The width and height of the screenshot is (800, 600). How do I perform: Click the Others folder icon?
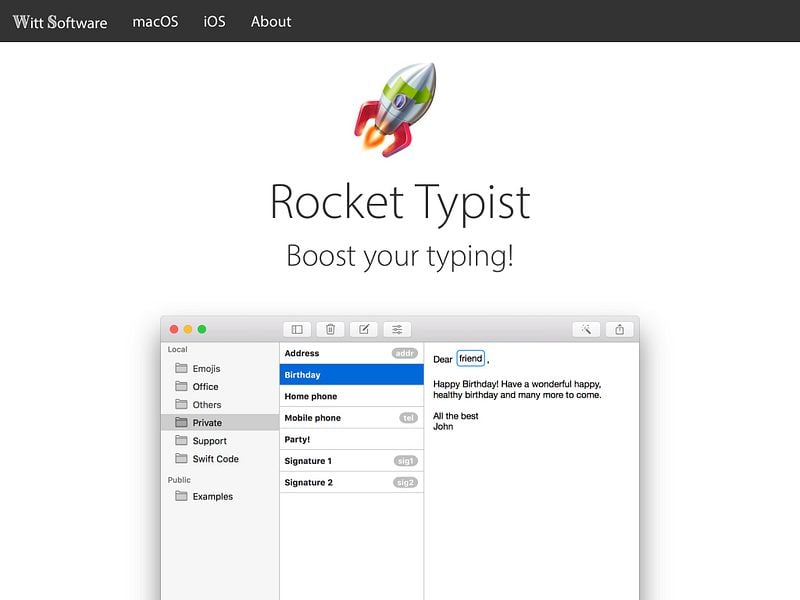(181, 404)
